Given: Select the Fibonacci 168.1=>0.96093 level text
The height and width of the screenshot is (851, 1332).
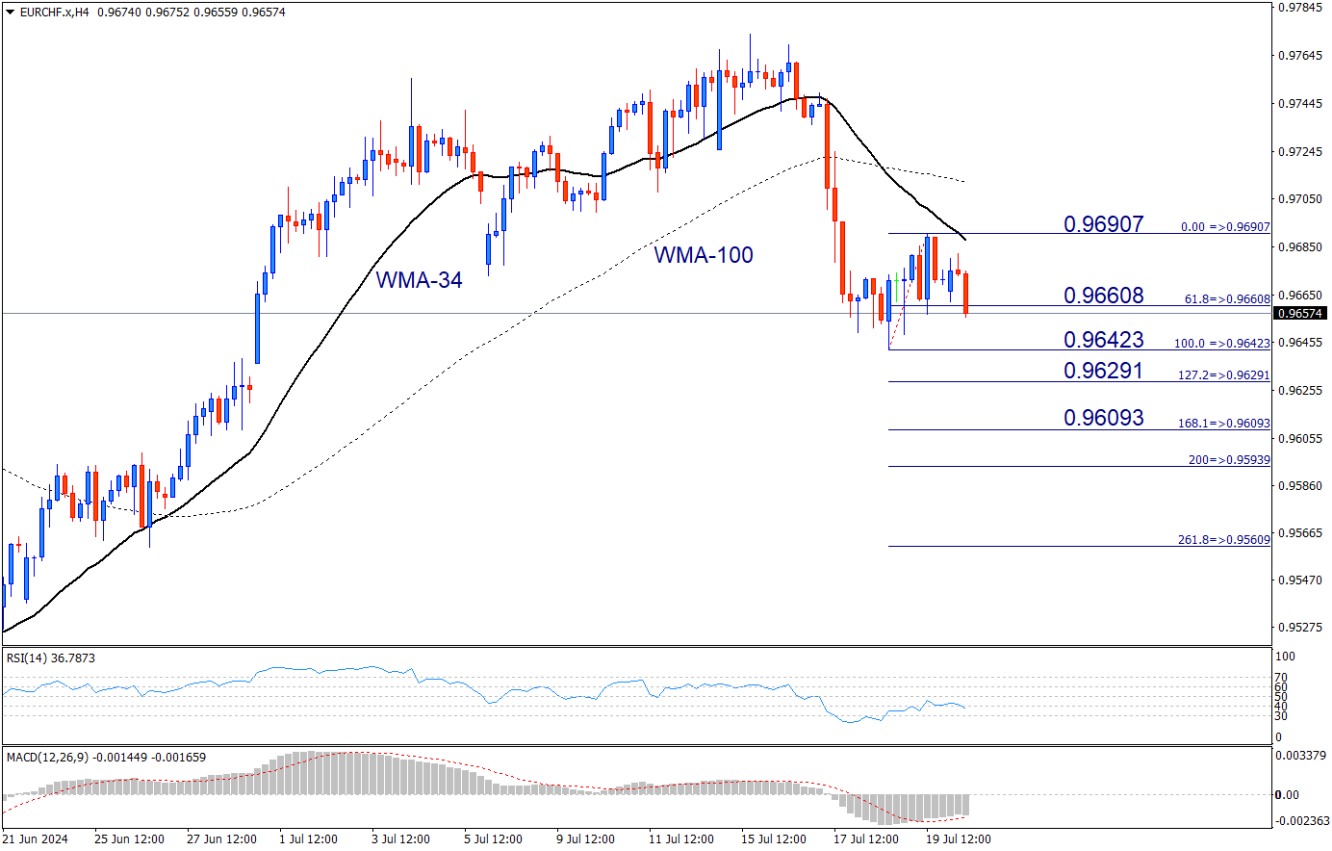Looking at the screenshot, I should 1224,423.
